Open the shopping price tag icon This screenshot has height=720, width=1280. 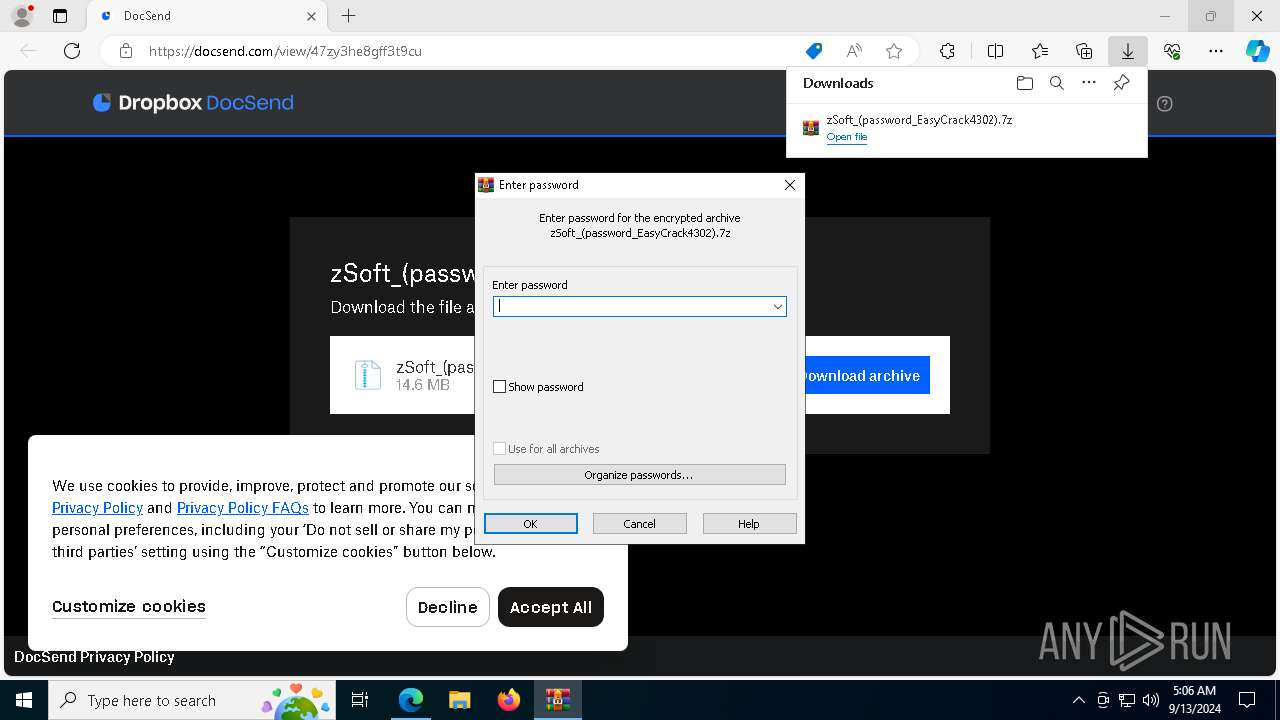click(x=814, y=51)
